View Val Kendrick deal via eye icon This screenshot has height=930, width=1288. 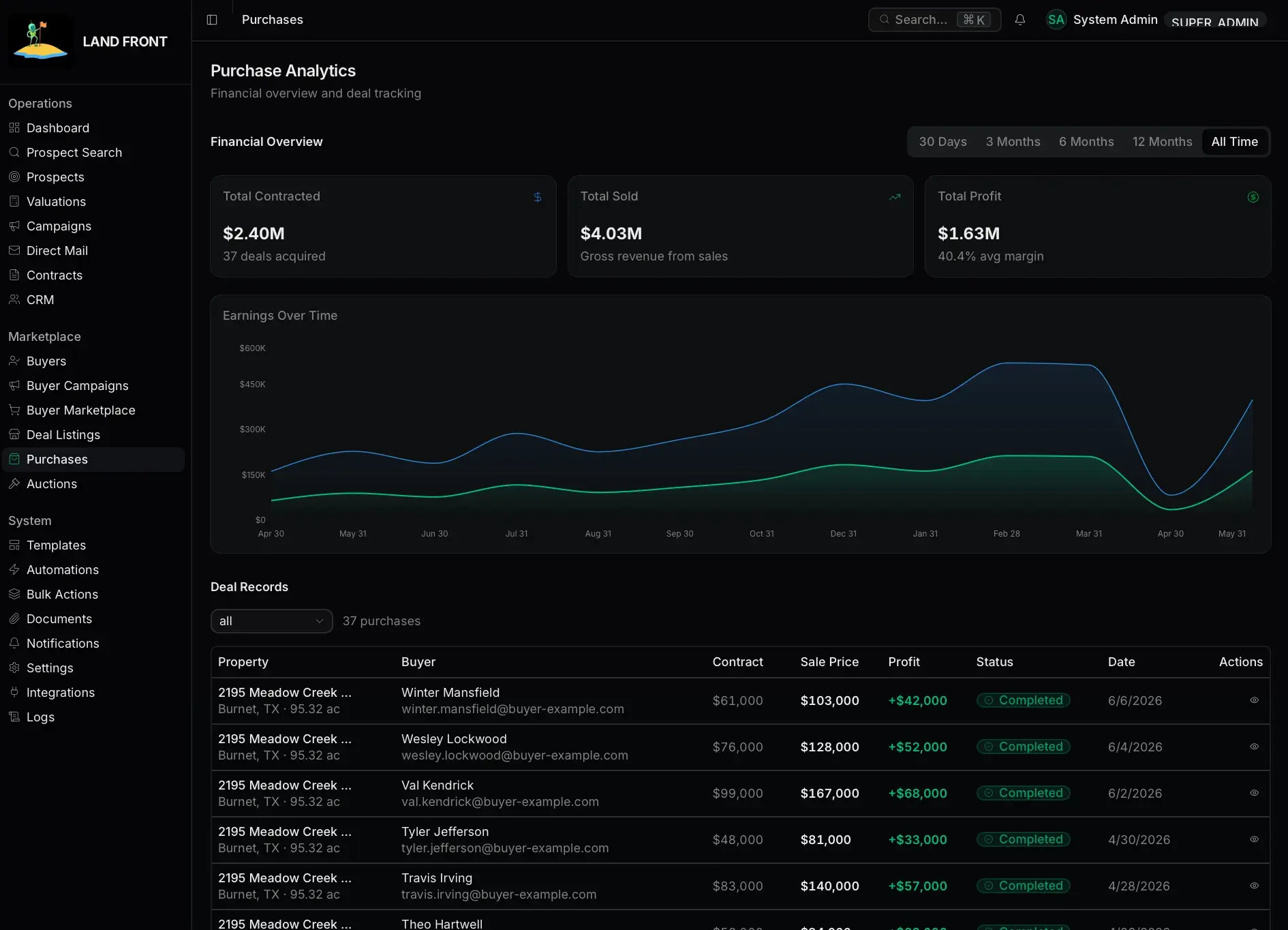1254,793
